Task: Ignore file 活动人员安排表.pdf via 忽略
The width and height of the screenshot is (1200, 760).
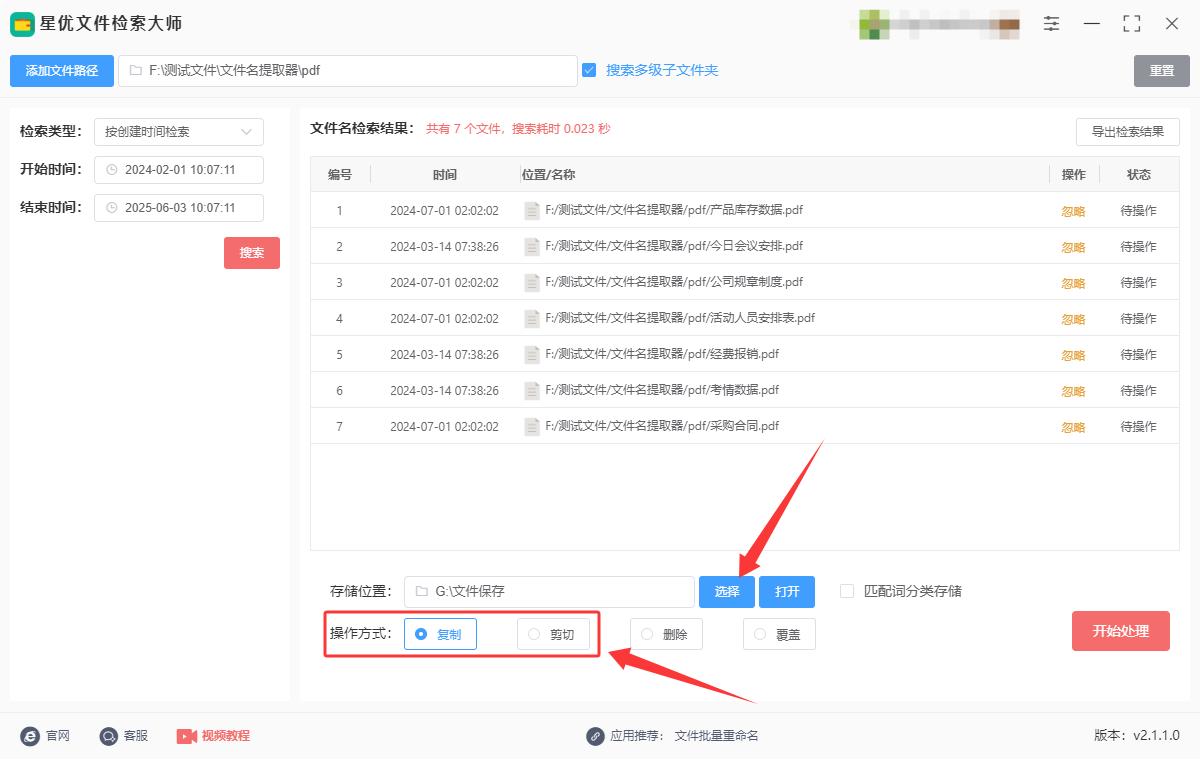Action: 1073,319
